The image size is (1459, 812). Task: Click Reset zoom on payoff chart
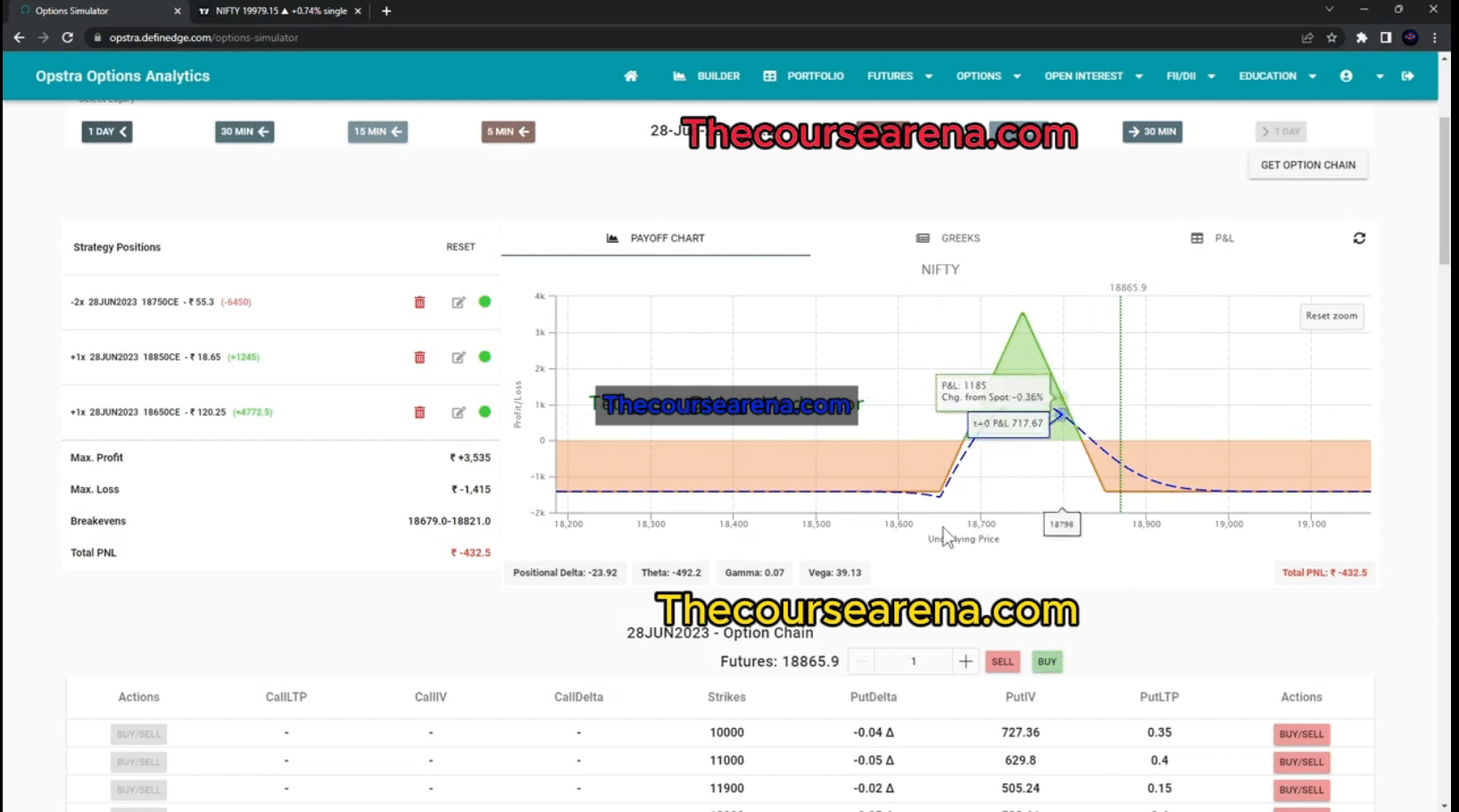1331,316
